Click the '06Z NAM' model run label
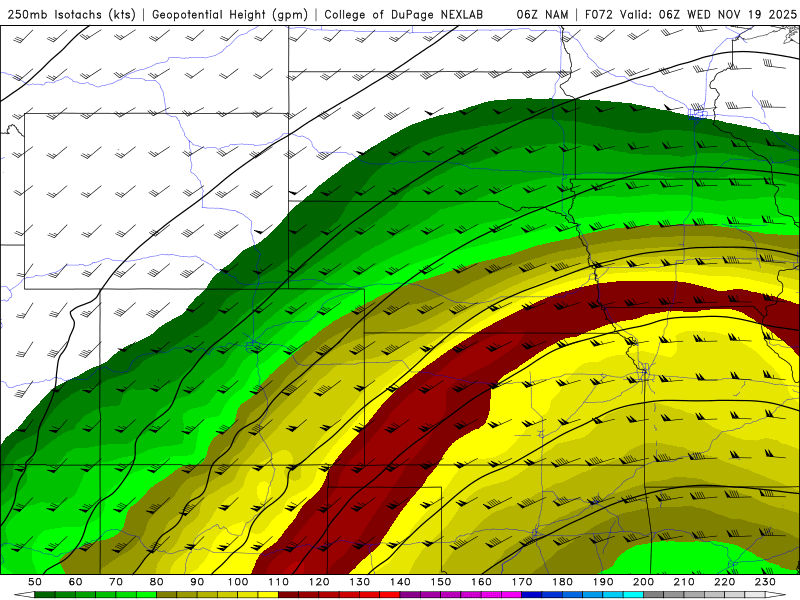Image resolution: width=800 pixels, height=600 pixels. pyautogui.click(x=542, y=15)
